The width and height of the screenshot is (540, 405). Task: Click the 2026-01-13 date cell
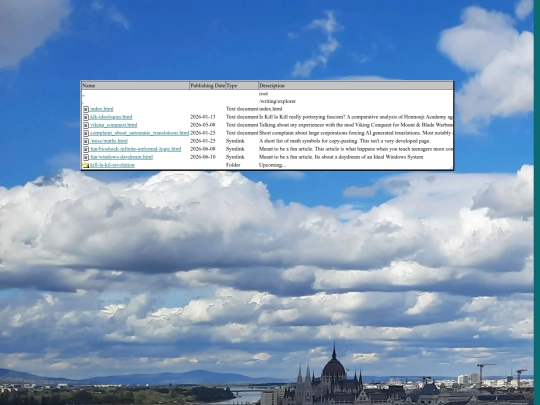click(202, 117)
